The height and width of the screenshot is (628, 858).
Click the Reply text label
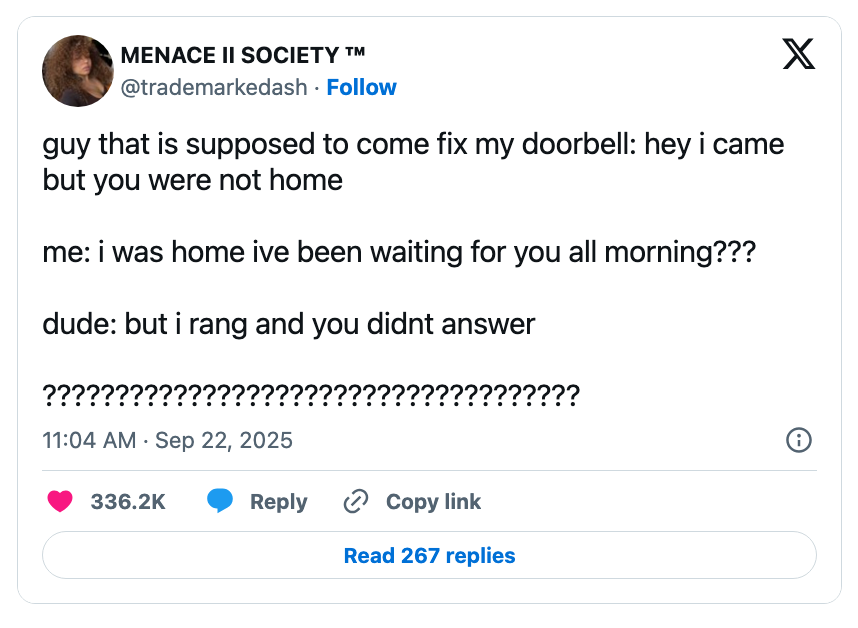pyautogui.click(x=278, y=501)
